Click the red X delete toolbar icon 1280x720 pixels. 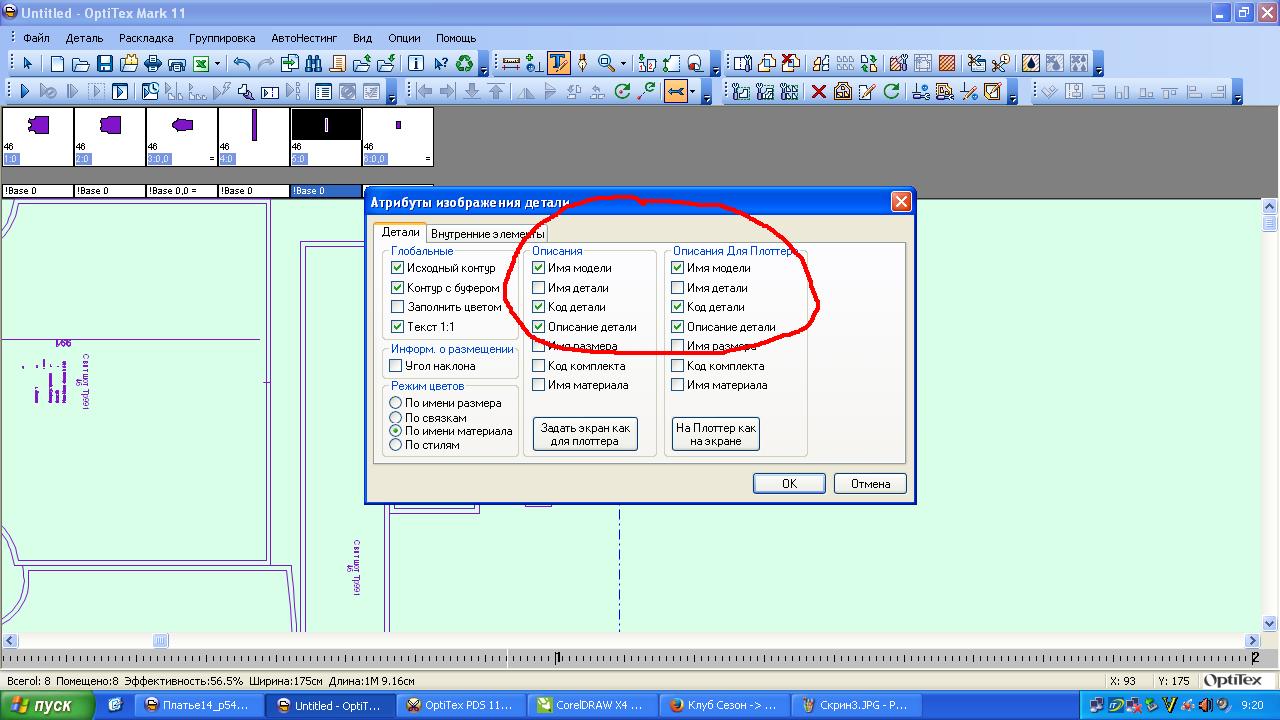818,92
